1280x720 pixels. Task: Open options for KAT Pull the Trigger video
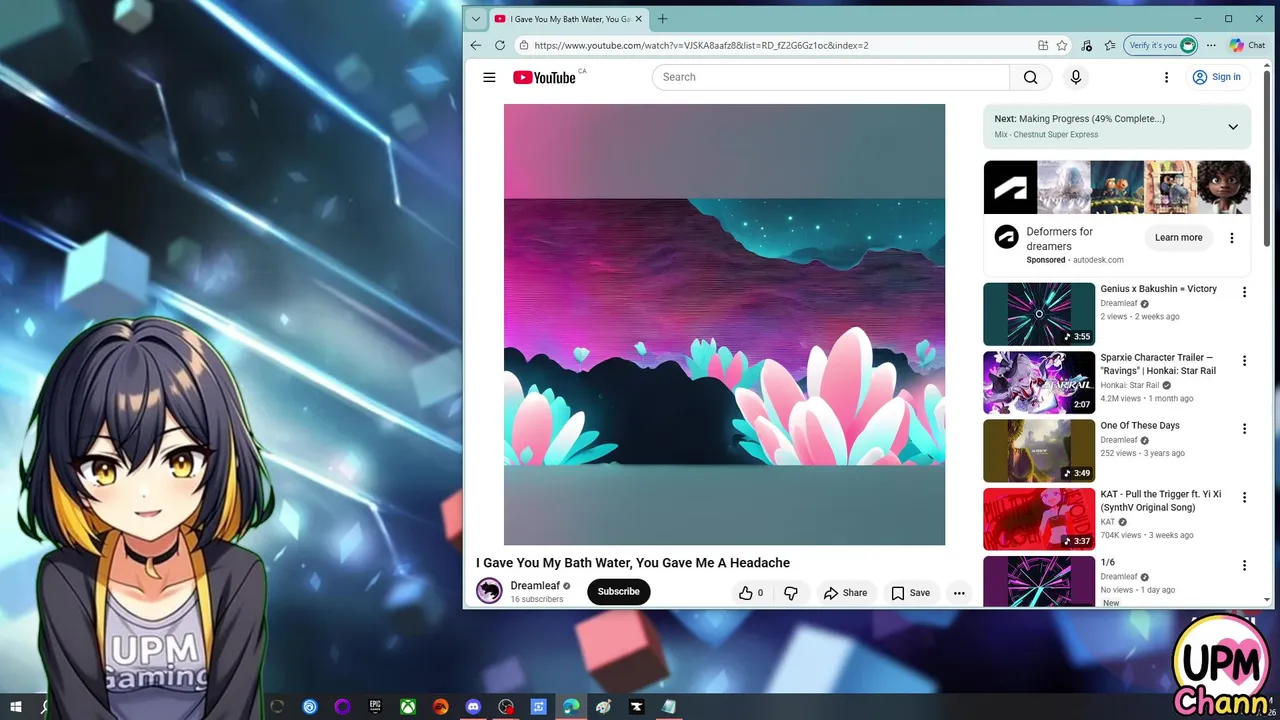[1244, 497]
